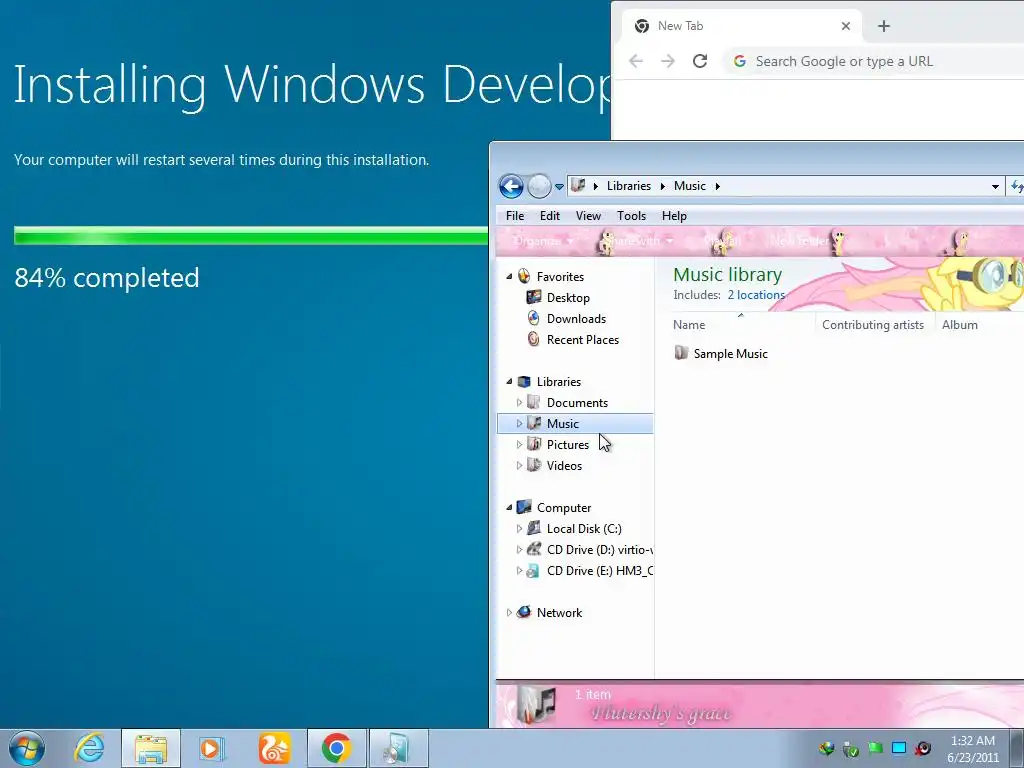Open the Share with toolbar dropdown

(x=637, y=241)
